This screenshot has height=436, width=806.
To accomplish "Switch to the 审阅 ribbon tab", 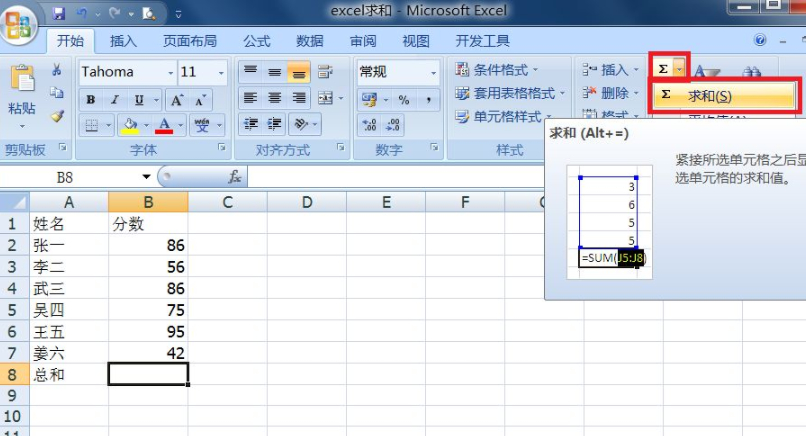I will pos(363,41).
